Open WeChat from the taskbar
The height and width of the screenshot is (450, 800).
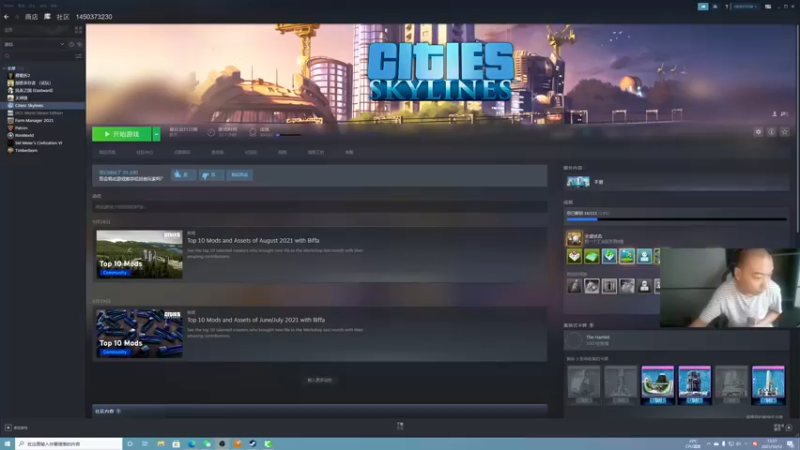[207, 444]
